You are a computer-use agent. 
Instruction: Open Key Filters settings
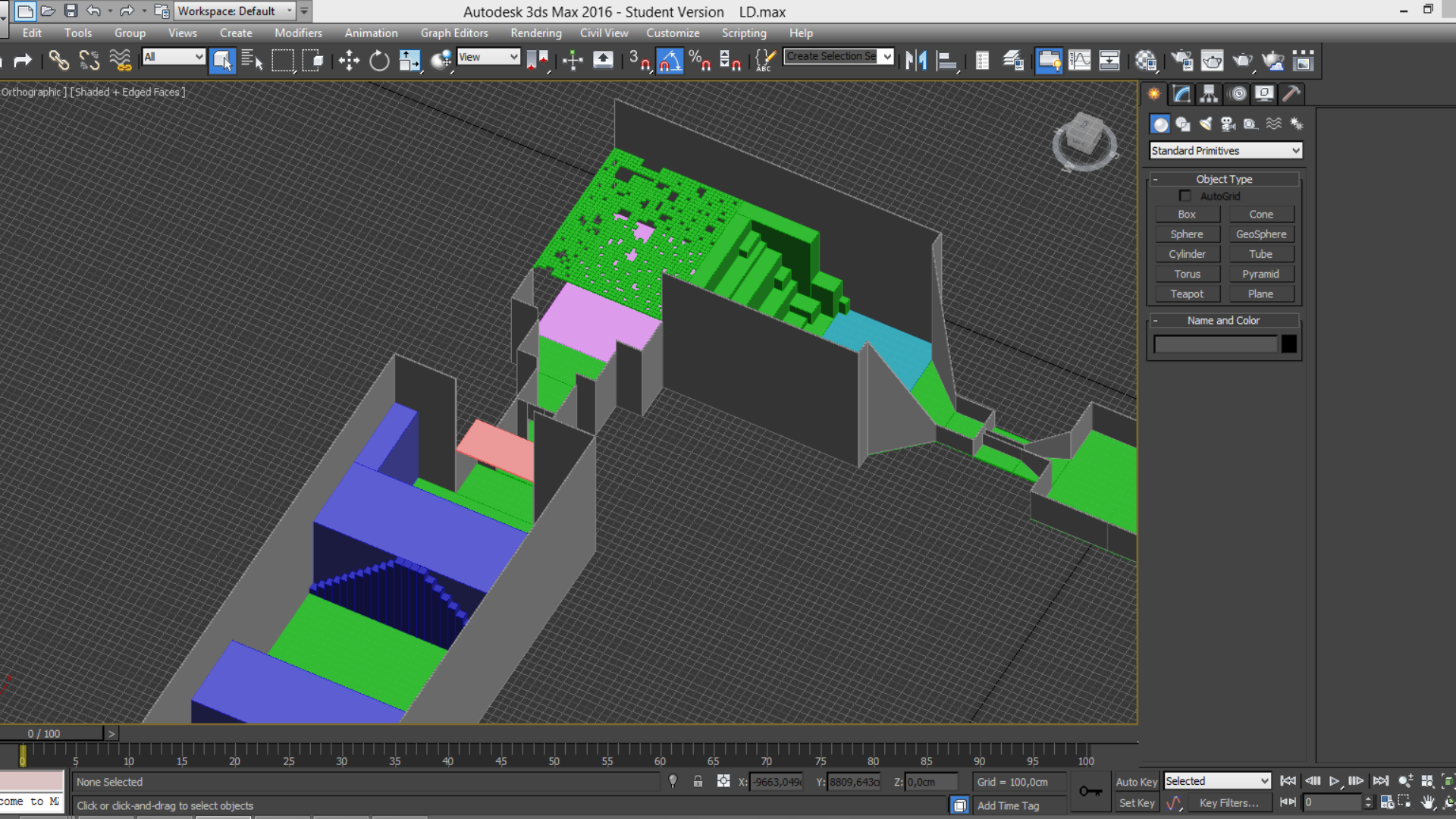pos(1228,802)
